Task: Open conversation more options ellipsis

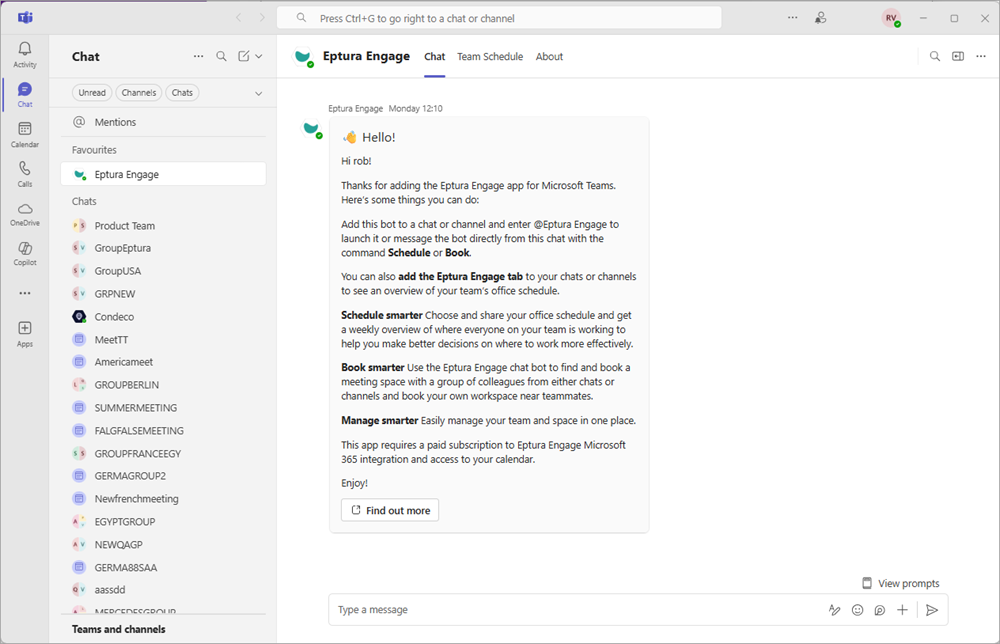Action: tap(981, 56)
